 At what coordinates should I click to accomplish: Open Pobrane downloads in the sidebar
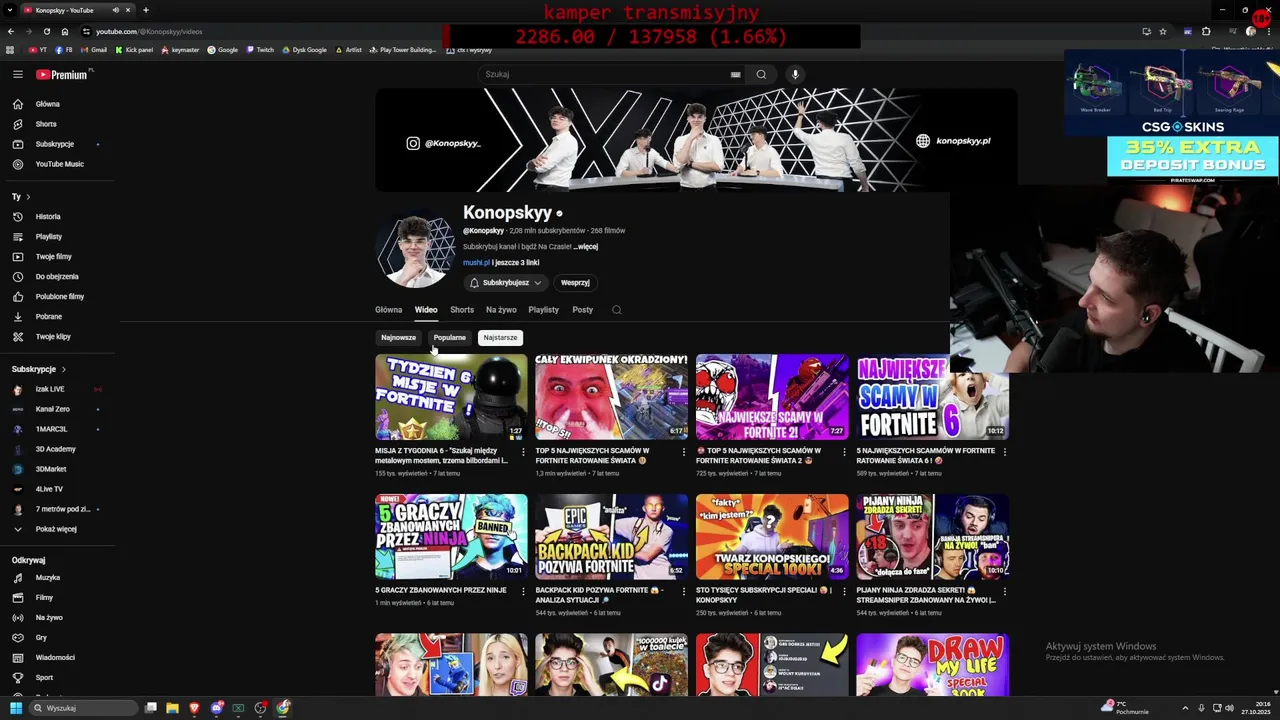48,316
